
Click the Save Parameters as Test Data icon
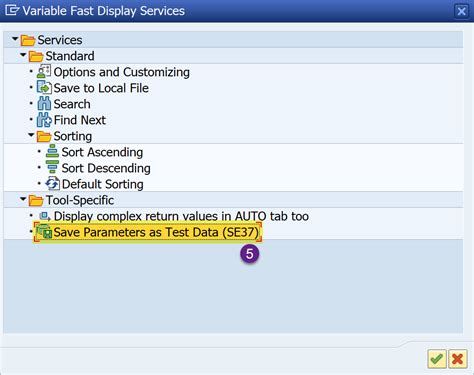tap(44, 232)
